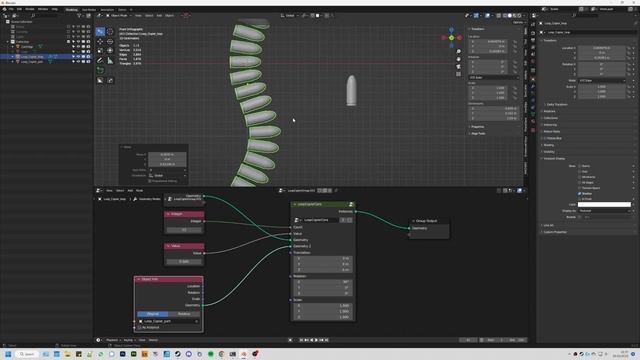Toggle viewport visibility eye for Loop_Caplet_line
Image resolution: width=640 pixels, height=360 pixels.
78,57
